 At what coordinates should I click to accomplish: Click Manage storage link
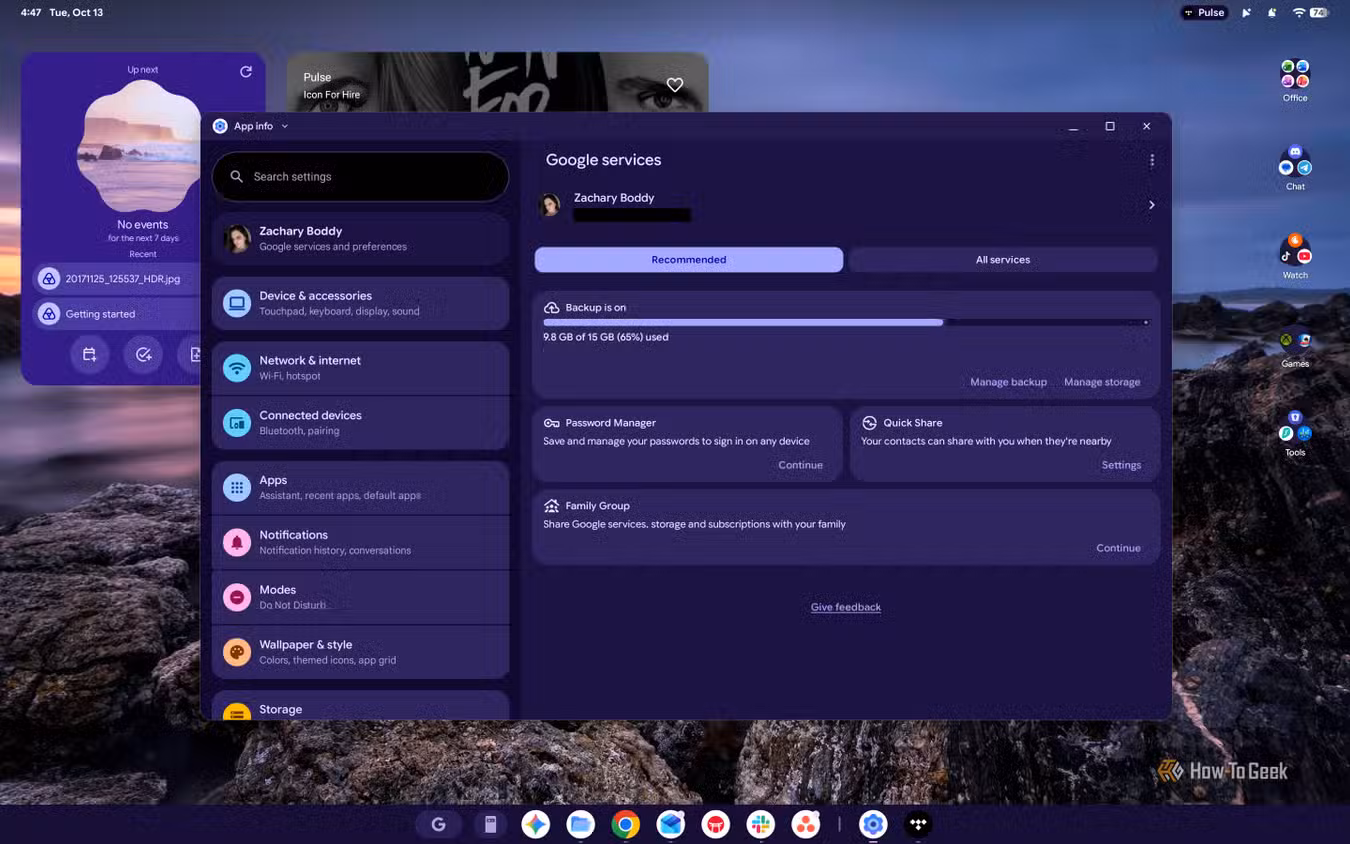tap(1102, 382)
